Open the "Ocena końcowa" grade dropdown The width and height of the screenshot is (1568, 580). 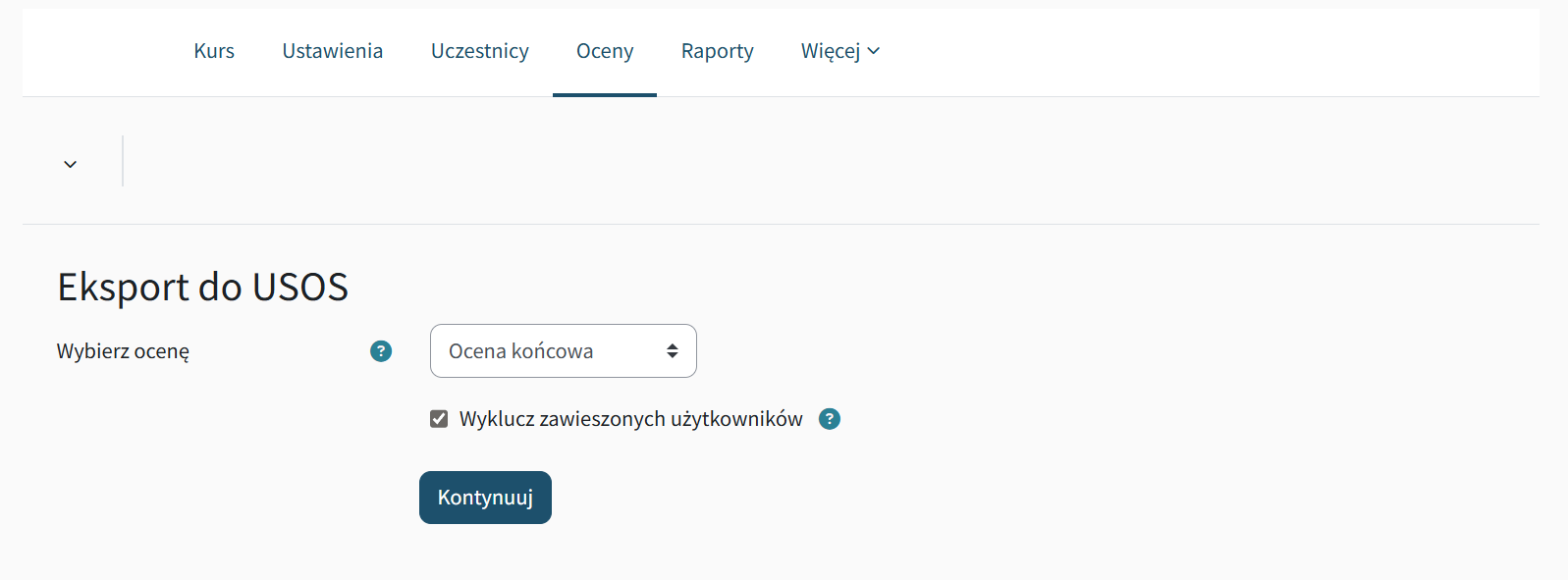(x=563, y=350)
